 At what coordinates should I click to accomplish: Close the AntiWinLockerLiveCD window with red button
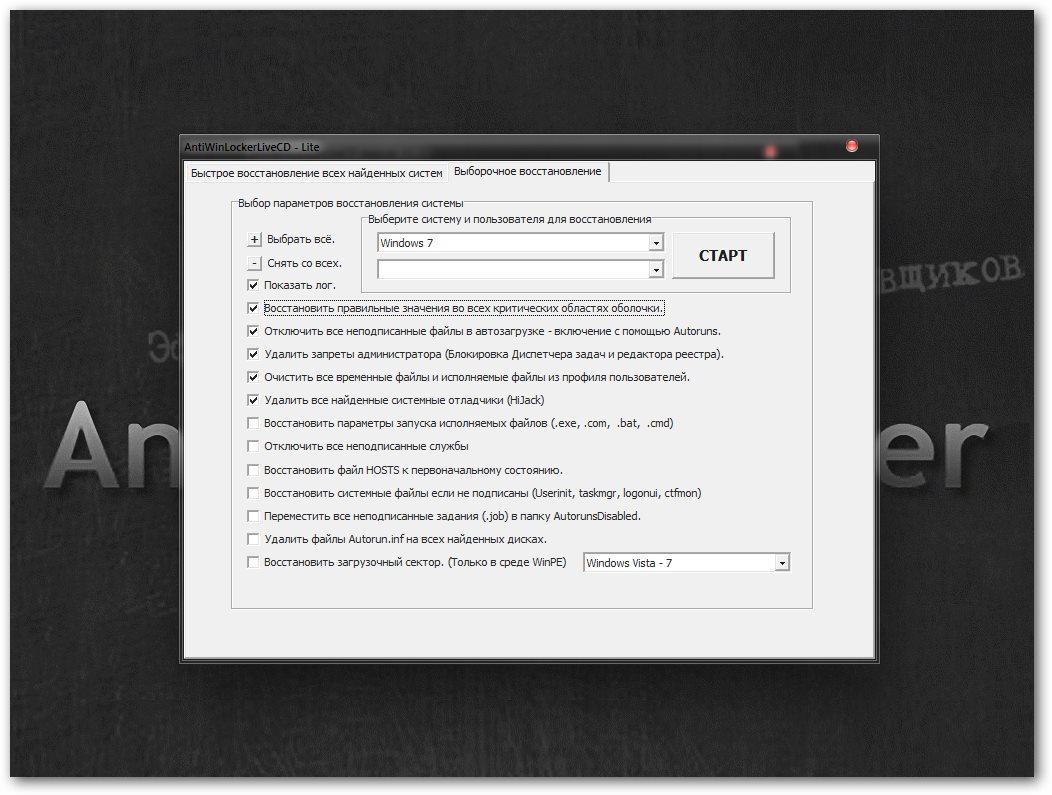coord(852,146)
